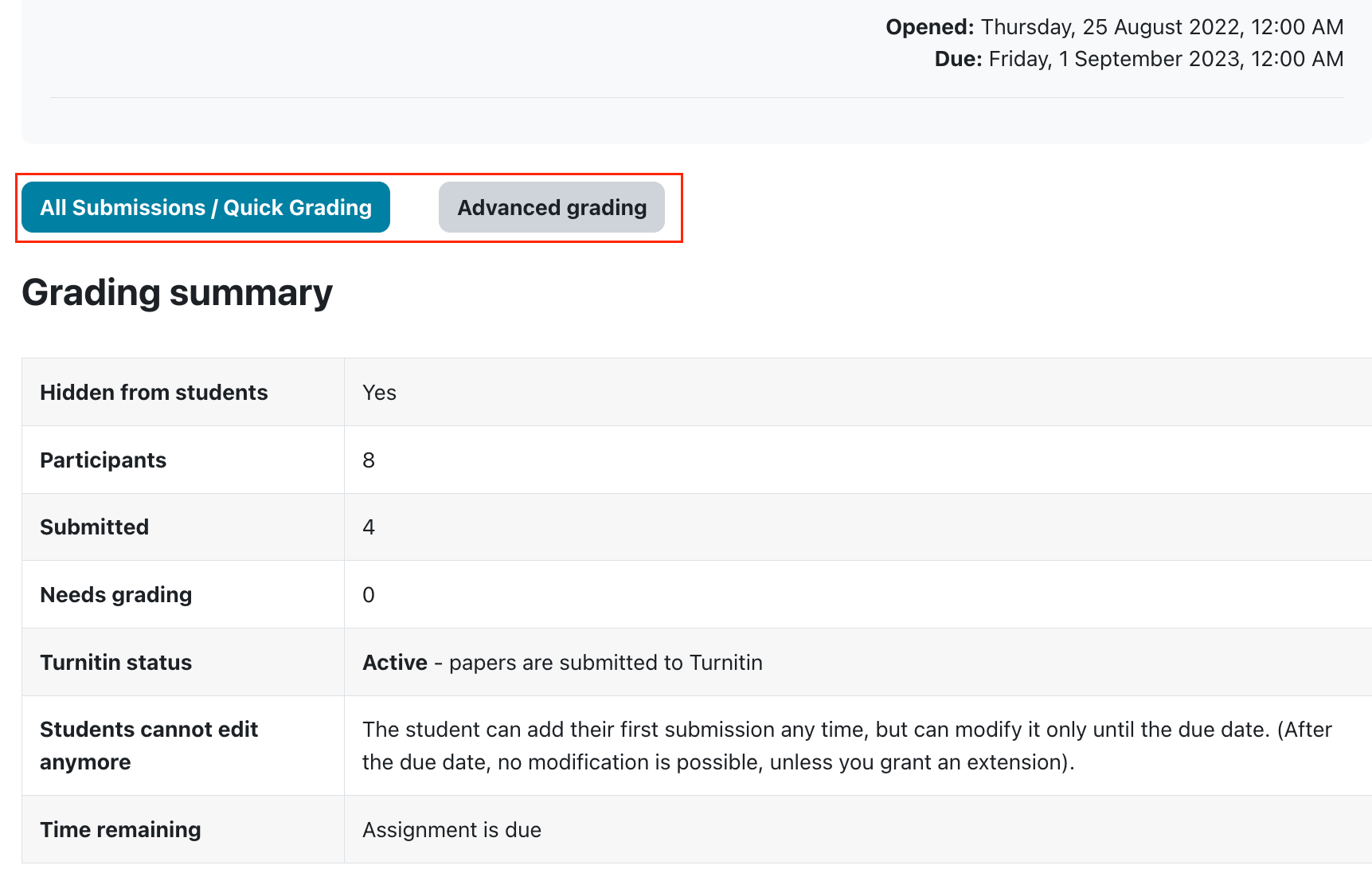Select the Participants row label
Screen dimensions: 1372x873
click(103, 460)
